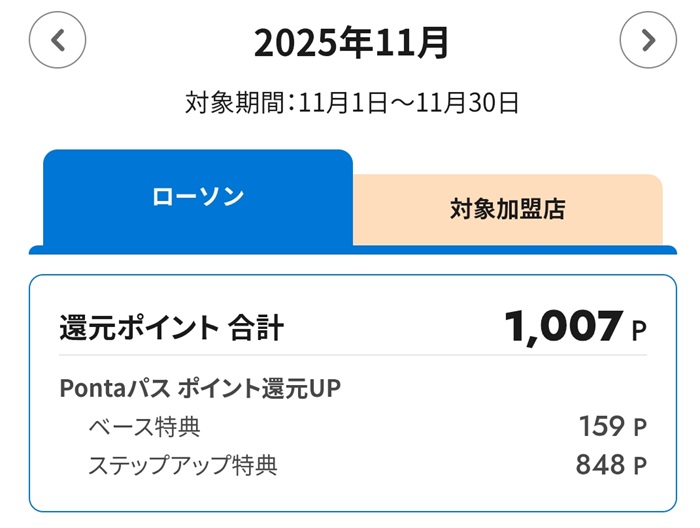The height and width of the screenshot is (528, 700).
Task: Tap the Pontaパス ポイント還元UP heading
Action: (x=200, y=388)
